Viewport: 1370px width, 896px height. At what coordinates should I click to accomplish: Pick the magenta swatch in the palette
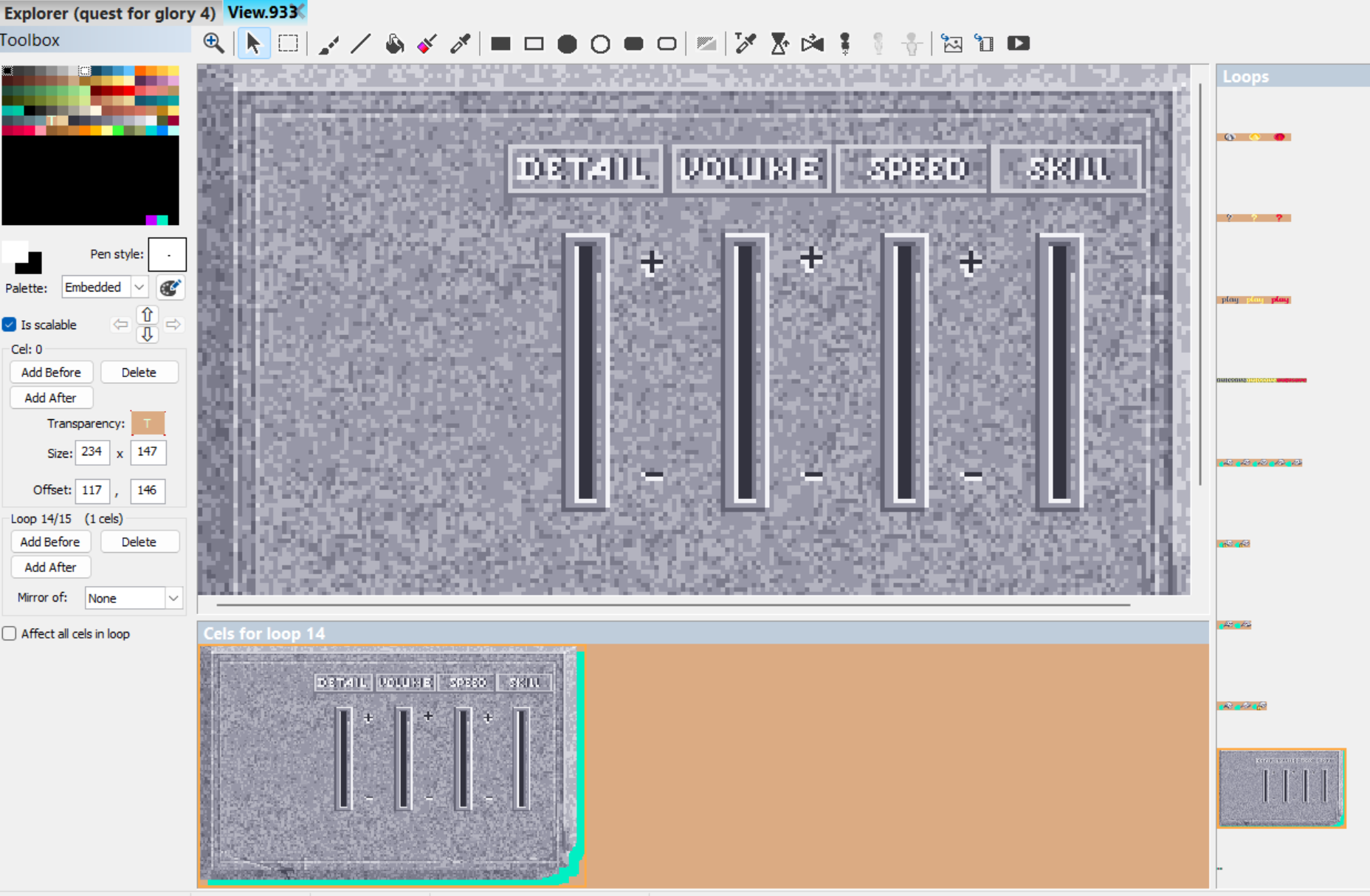(x=151, y=220)
